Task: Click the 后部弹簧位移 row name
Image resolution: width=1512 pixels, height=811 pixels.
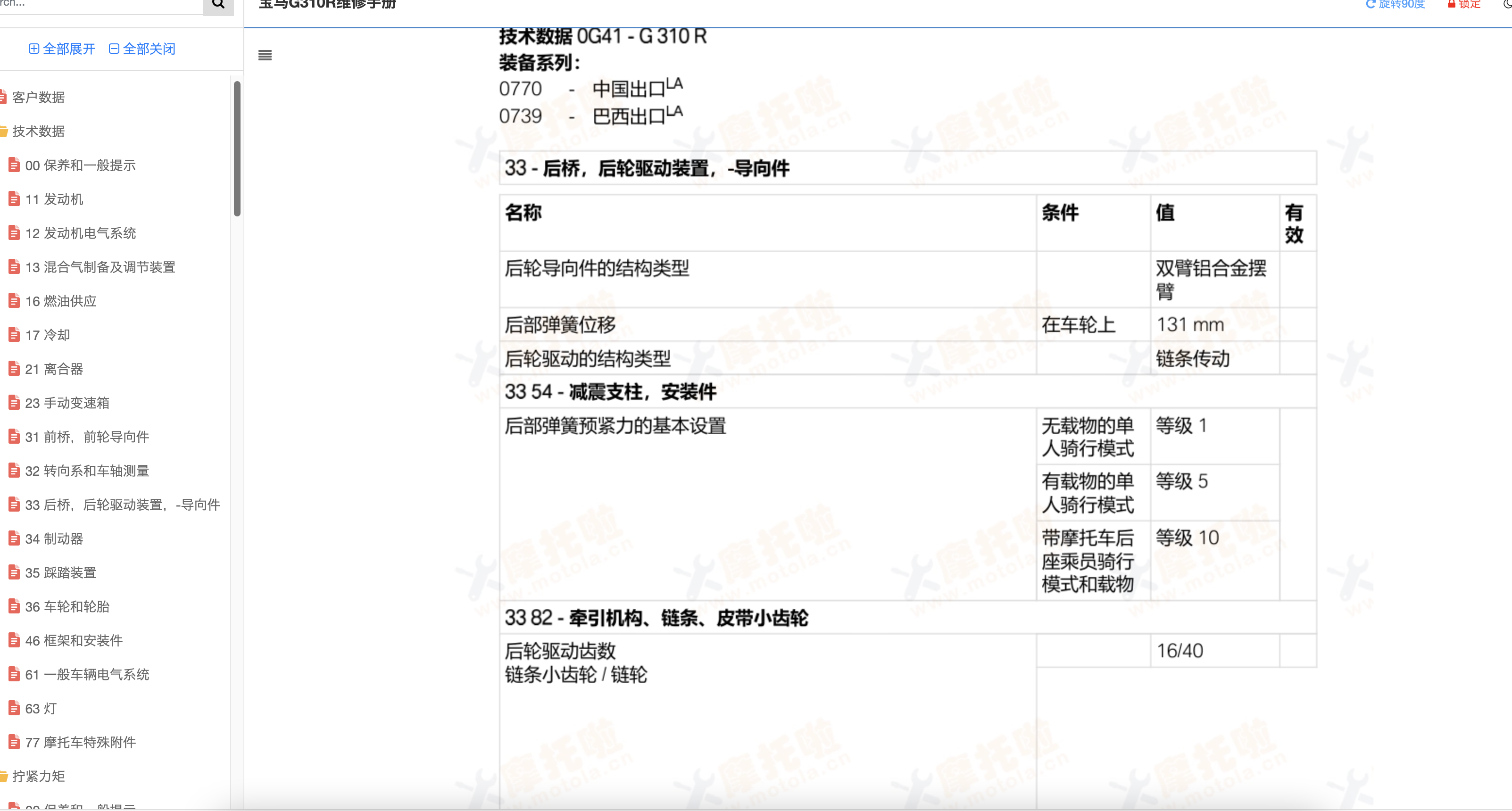Action: (560, 324)
